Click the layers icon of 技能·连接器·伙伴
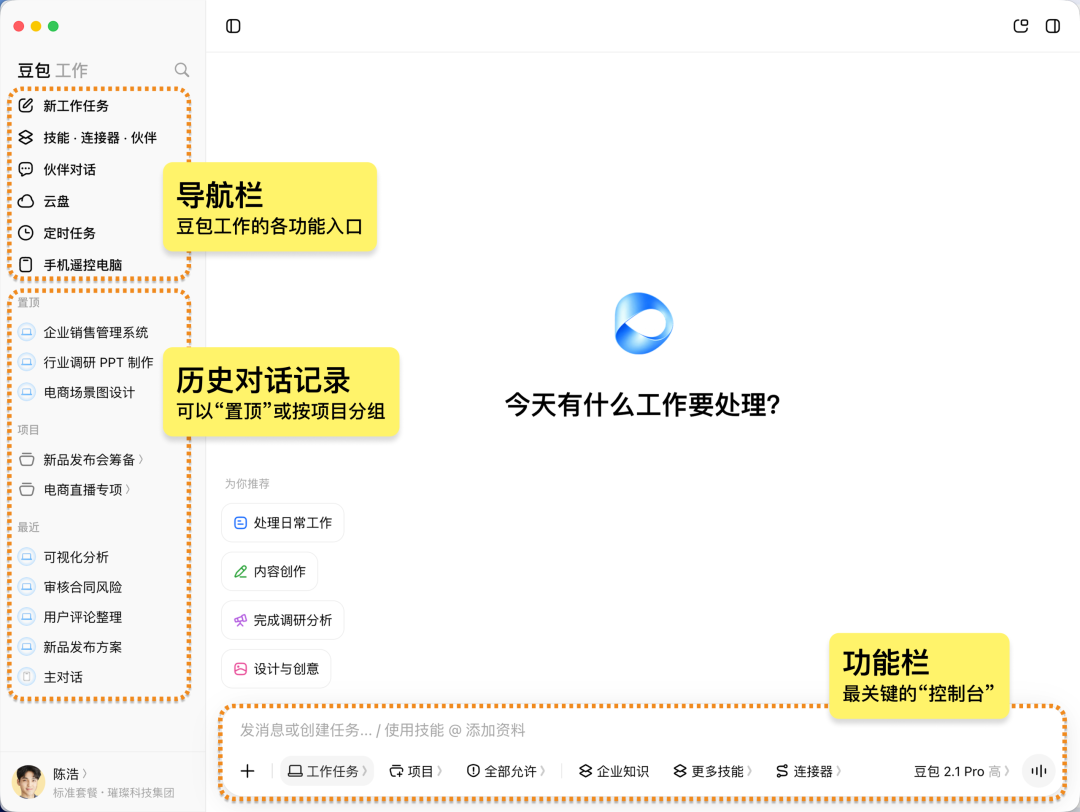Image resolution: width=1080 pixels, height=812 pixels. pyautogui.click(x=25, y=137)
